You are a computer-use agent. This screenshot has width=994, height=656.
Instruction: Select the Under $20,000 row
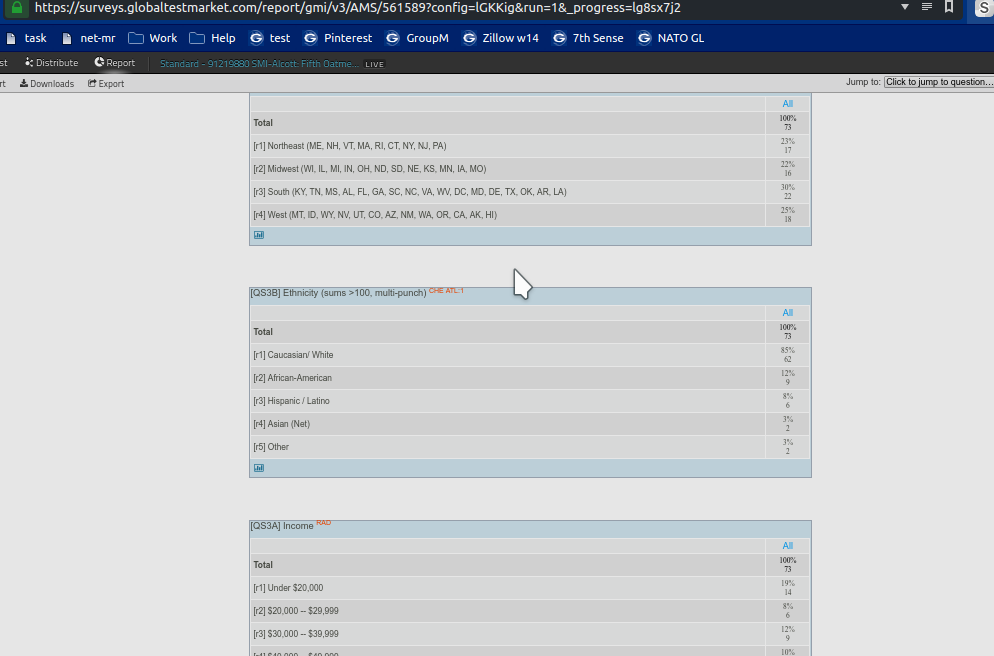530,588
